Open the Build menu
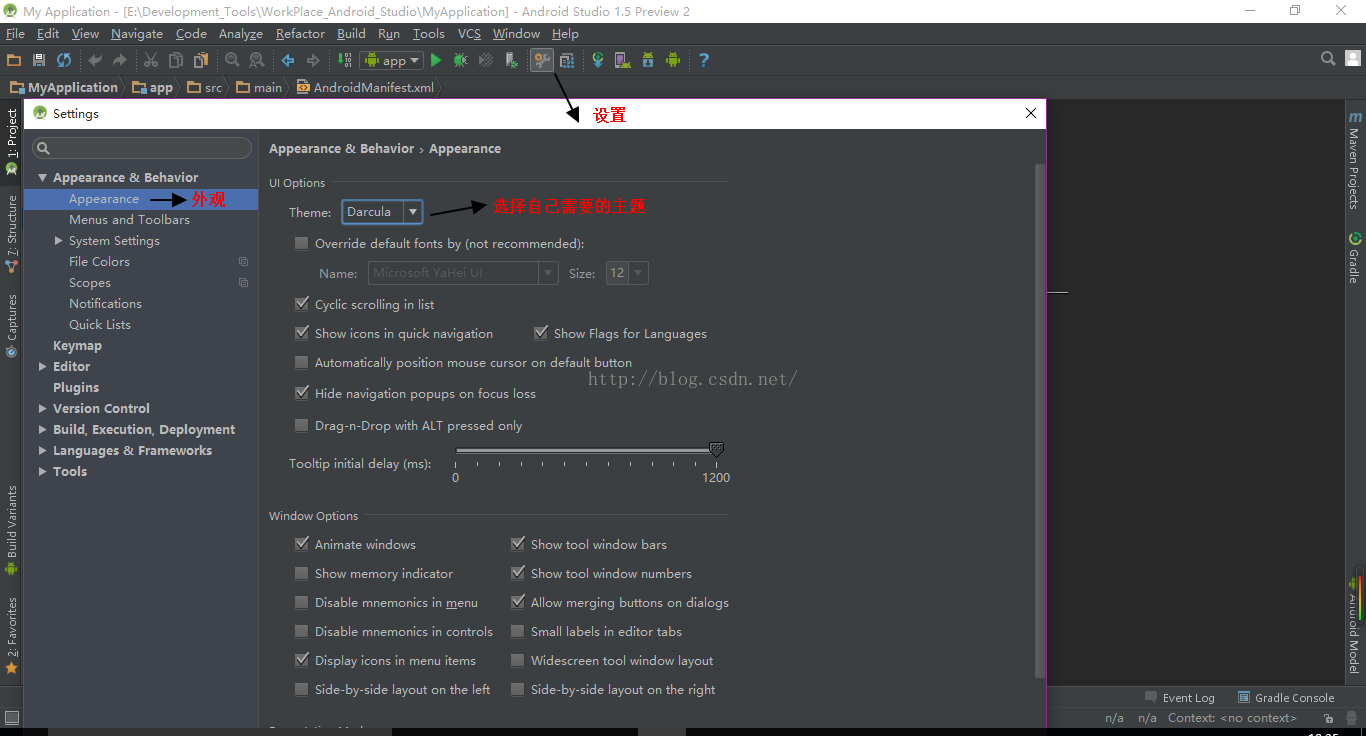 pos(351,33)
